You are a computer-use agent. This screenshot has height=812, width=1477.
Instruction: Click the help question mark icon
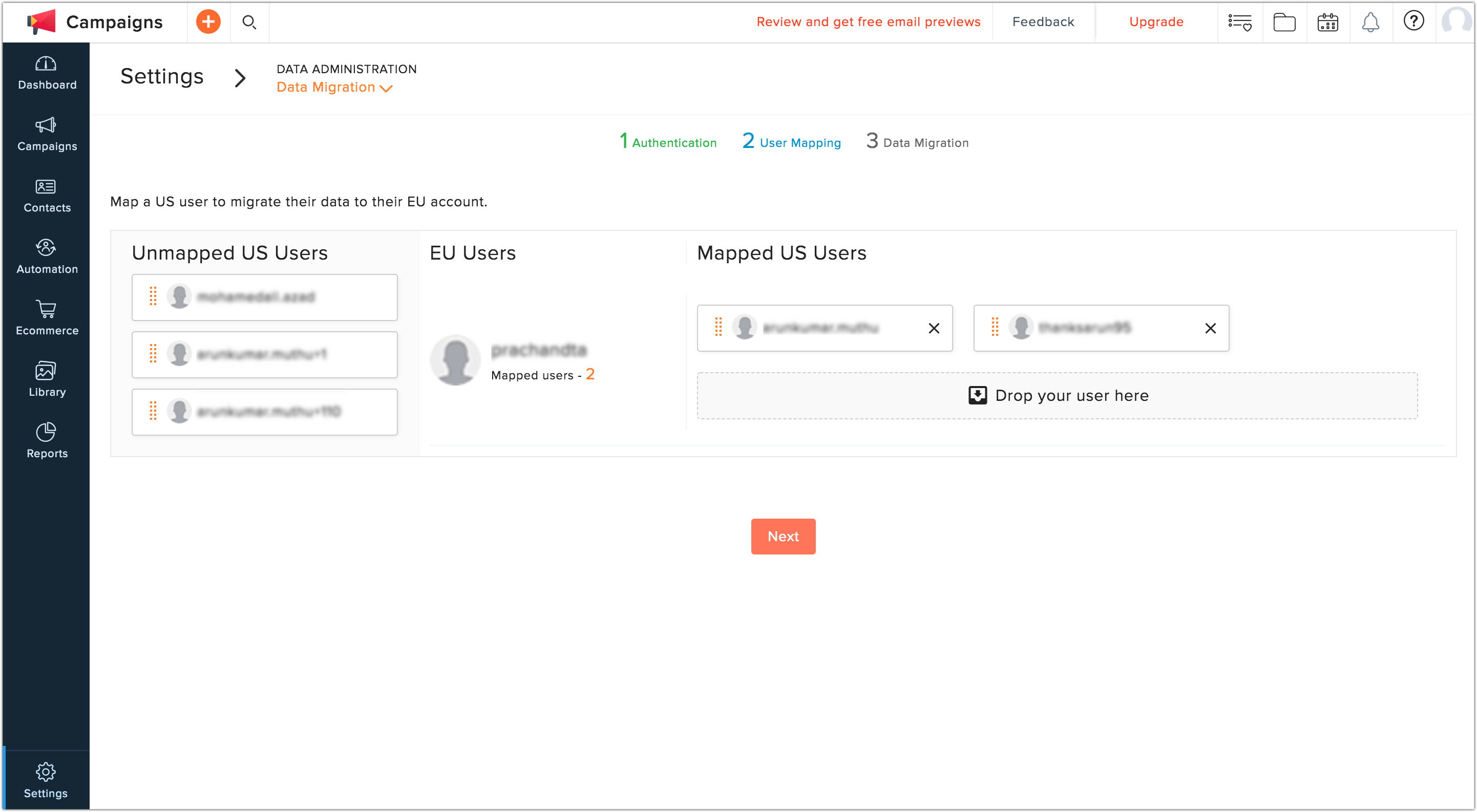tap(1413, 21)
